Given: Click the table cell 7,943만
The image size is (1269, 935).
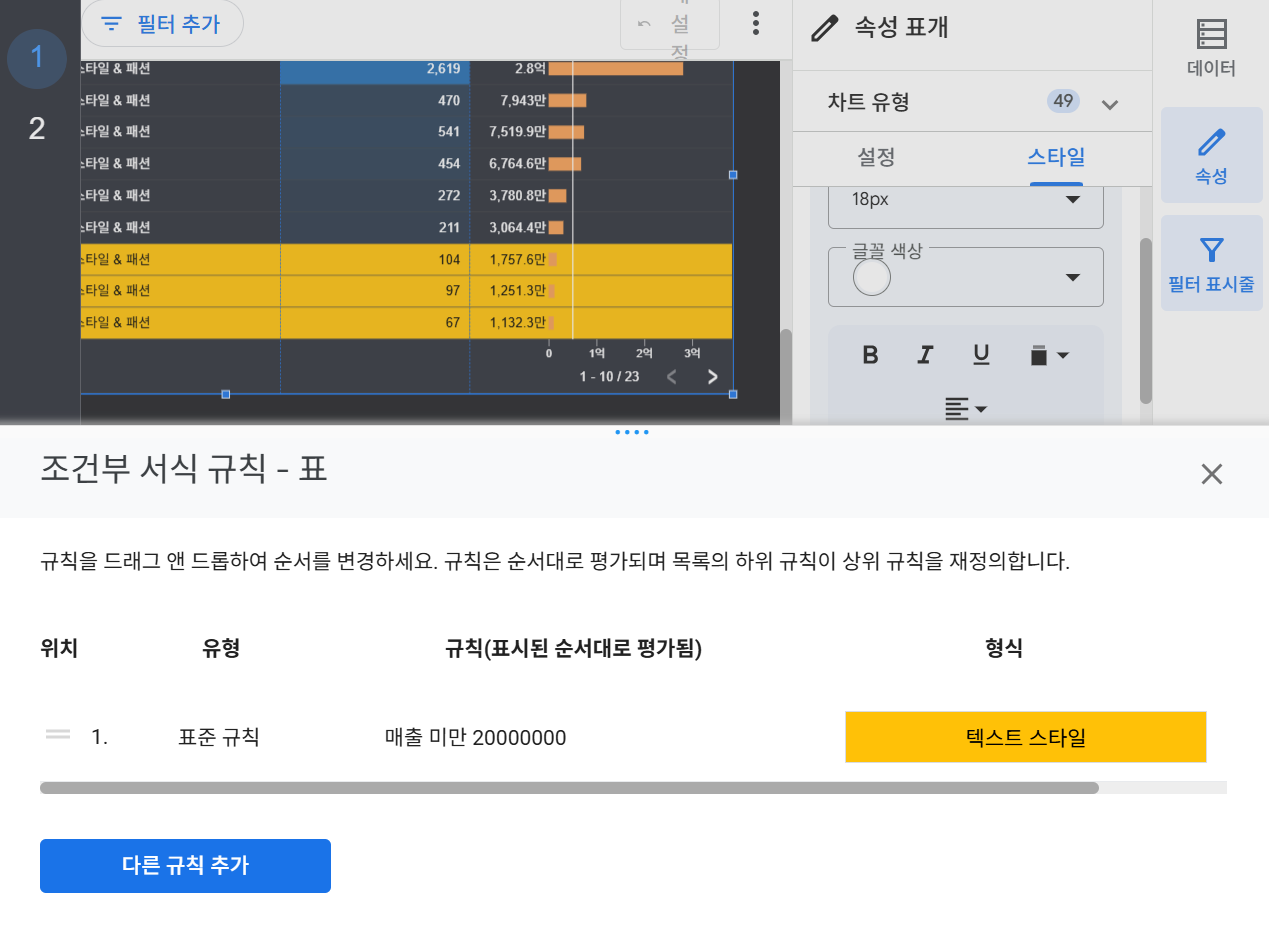Looking at the screenshot, I should [523, 100].
